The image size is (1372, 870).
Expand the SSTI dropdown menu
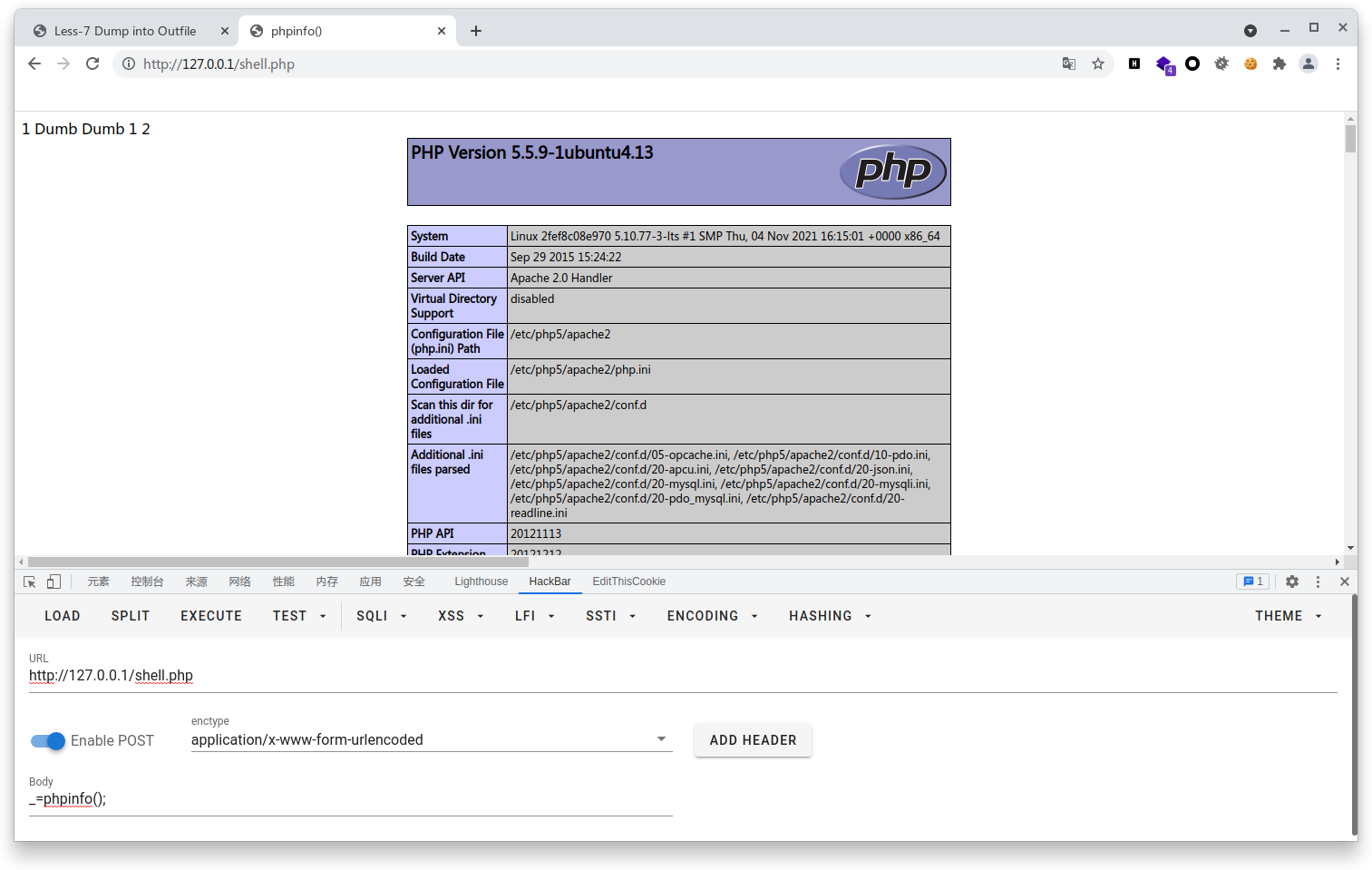tap(611, 616)
